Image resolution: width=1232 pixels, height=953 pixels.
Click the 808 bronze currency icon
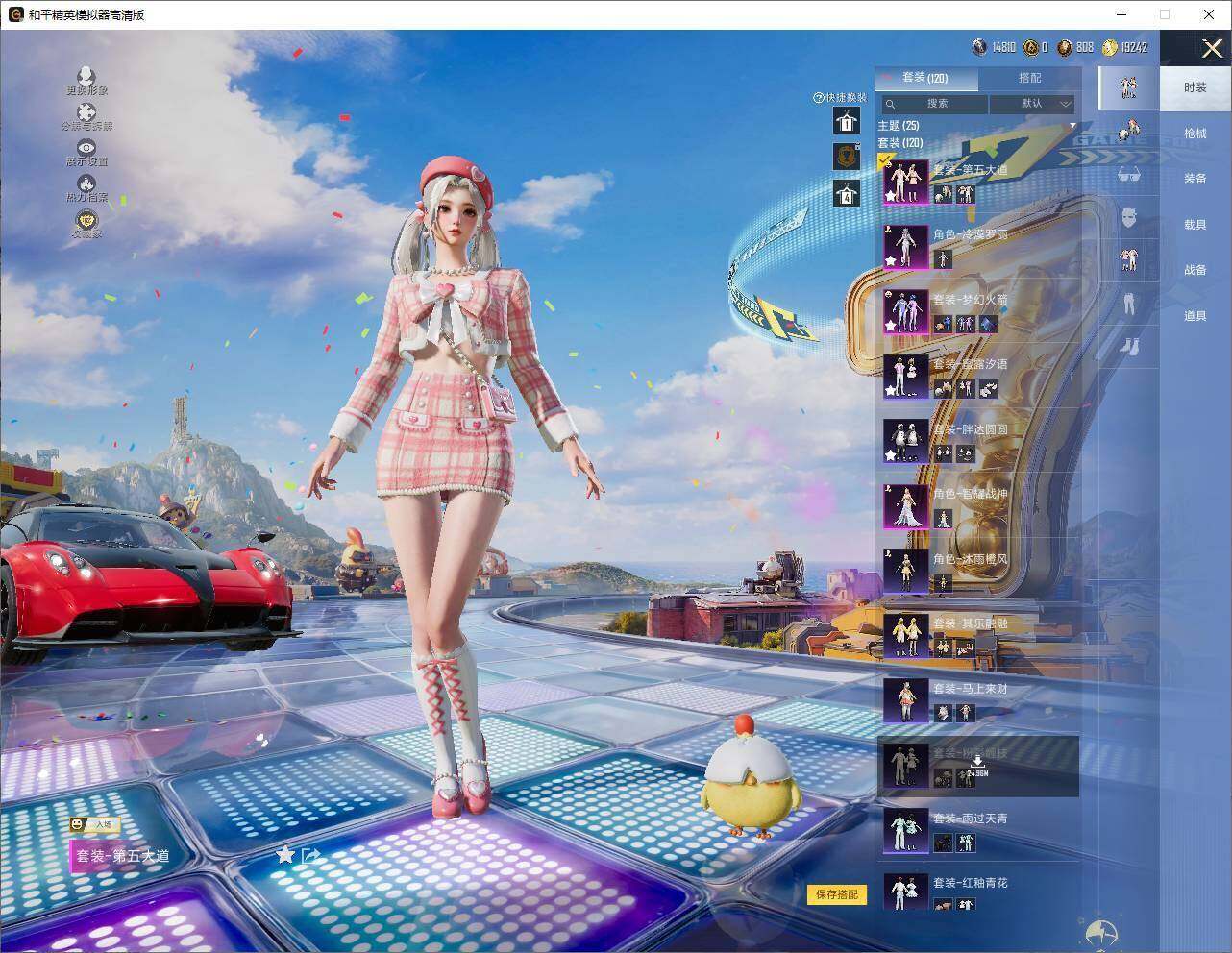[x=1064, y=47]
